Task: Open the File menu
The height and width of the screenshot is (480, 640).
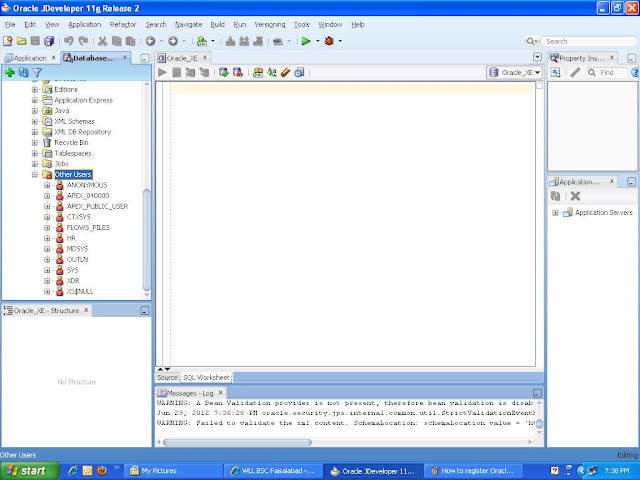Action: point(10,24)
